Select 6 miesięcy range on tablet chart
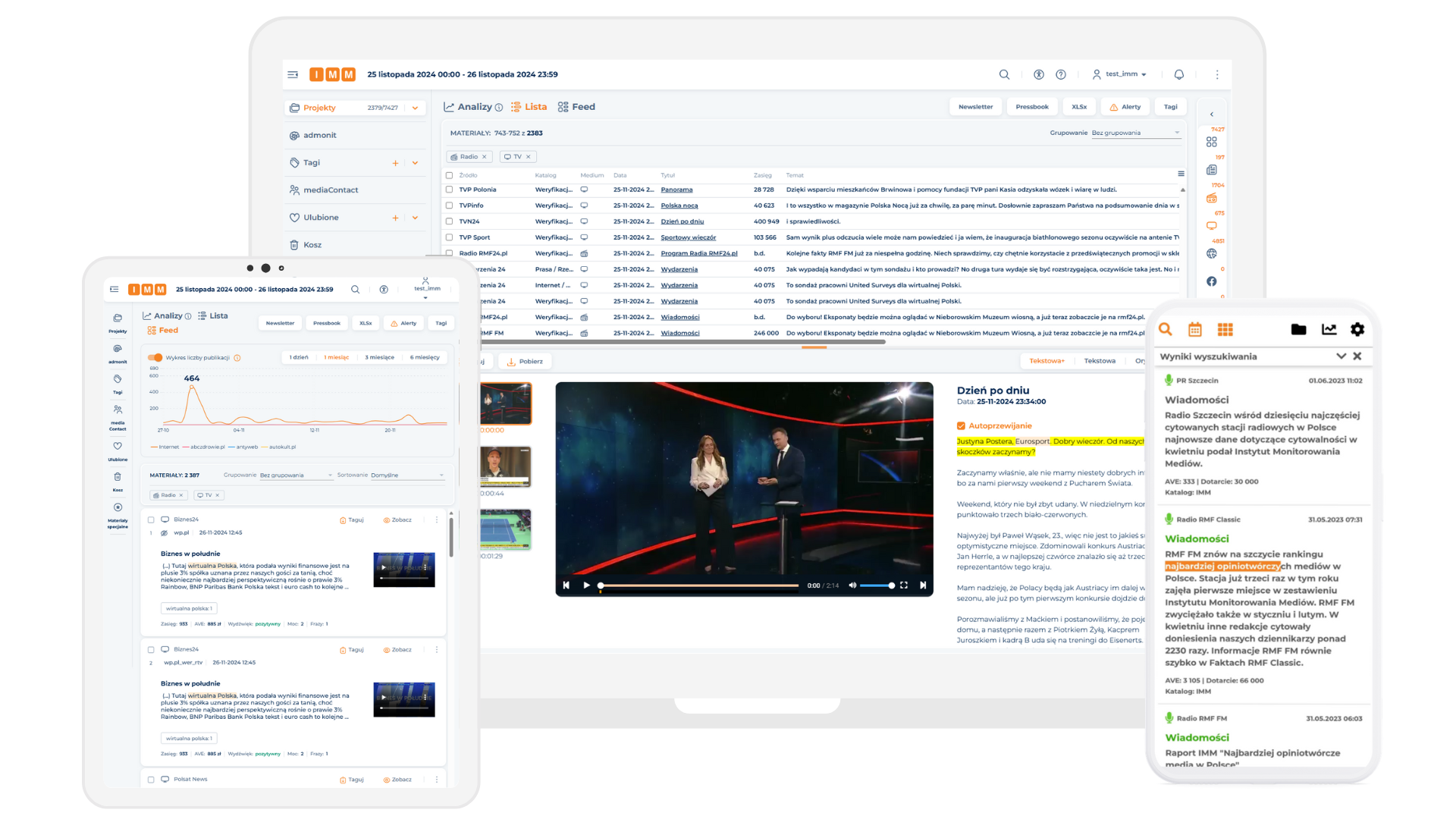The image size is (1456, 819). 425,357
